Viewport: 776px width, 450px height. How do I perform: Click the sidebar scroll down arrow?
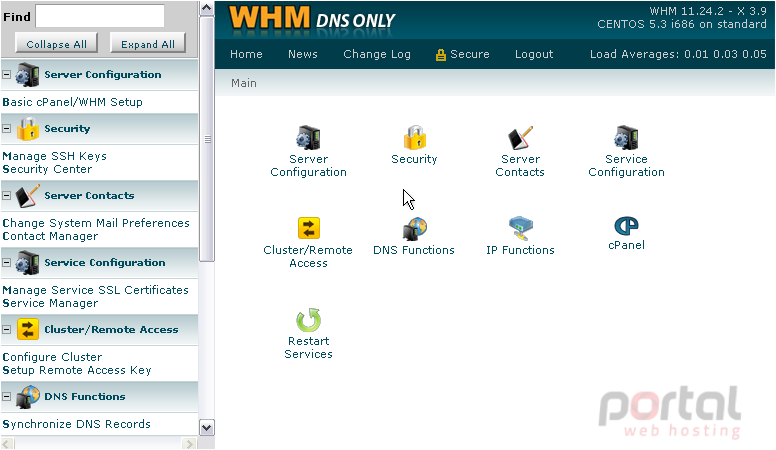[207, 427]
